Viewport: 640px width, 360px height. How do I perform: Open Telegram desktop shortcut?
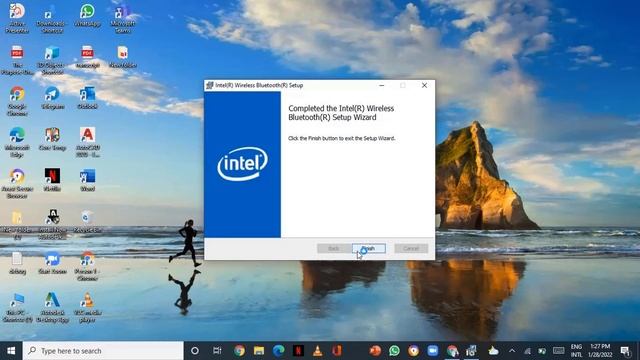[52, 98]
